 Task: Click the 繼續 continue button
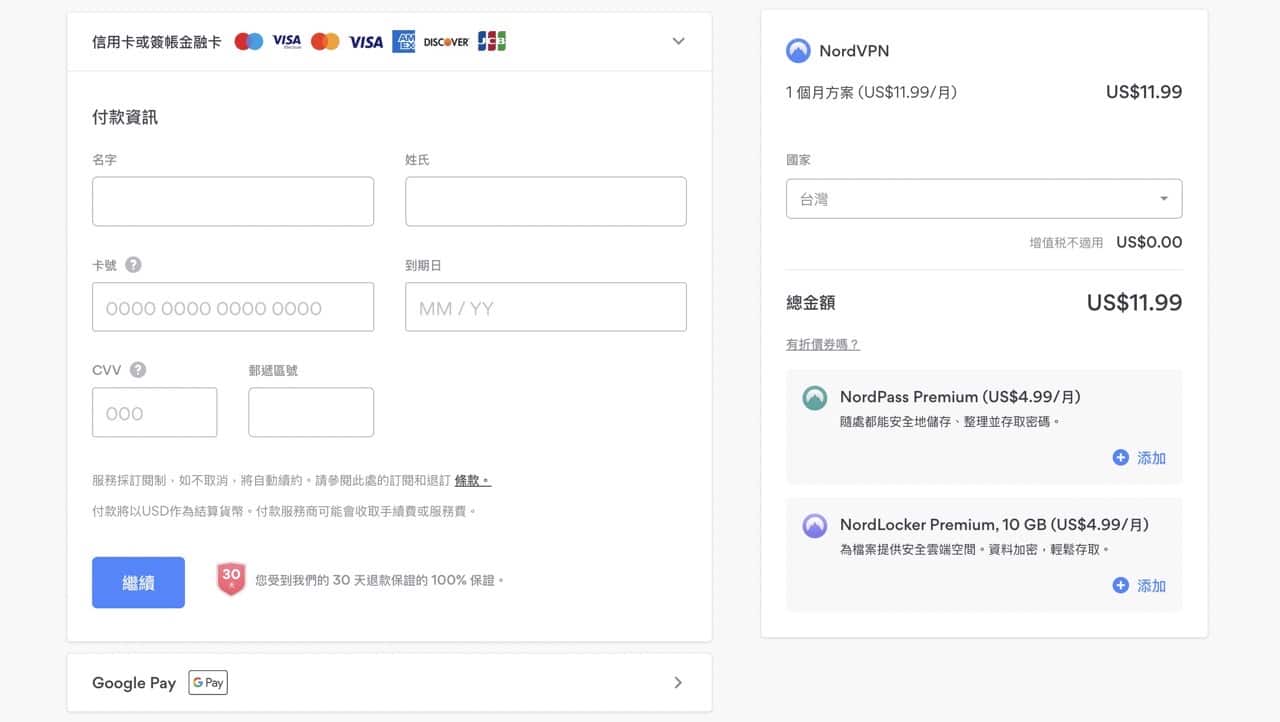coord(138,582)
